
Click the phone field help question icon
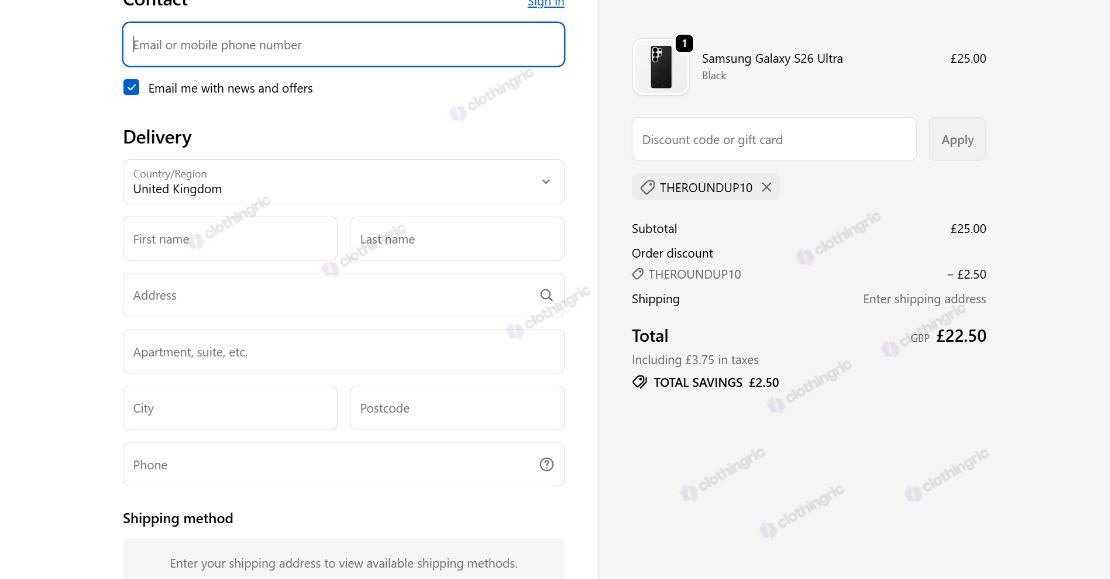click(x=546, y=464)
